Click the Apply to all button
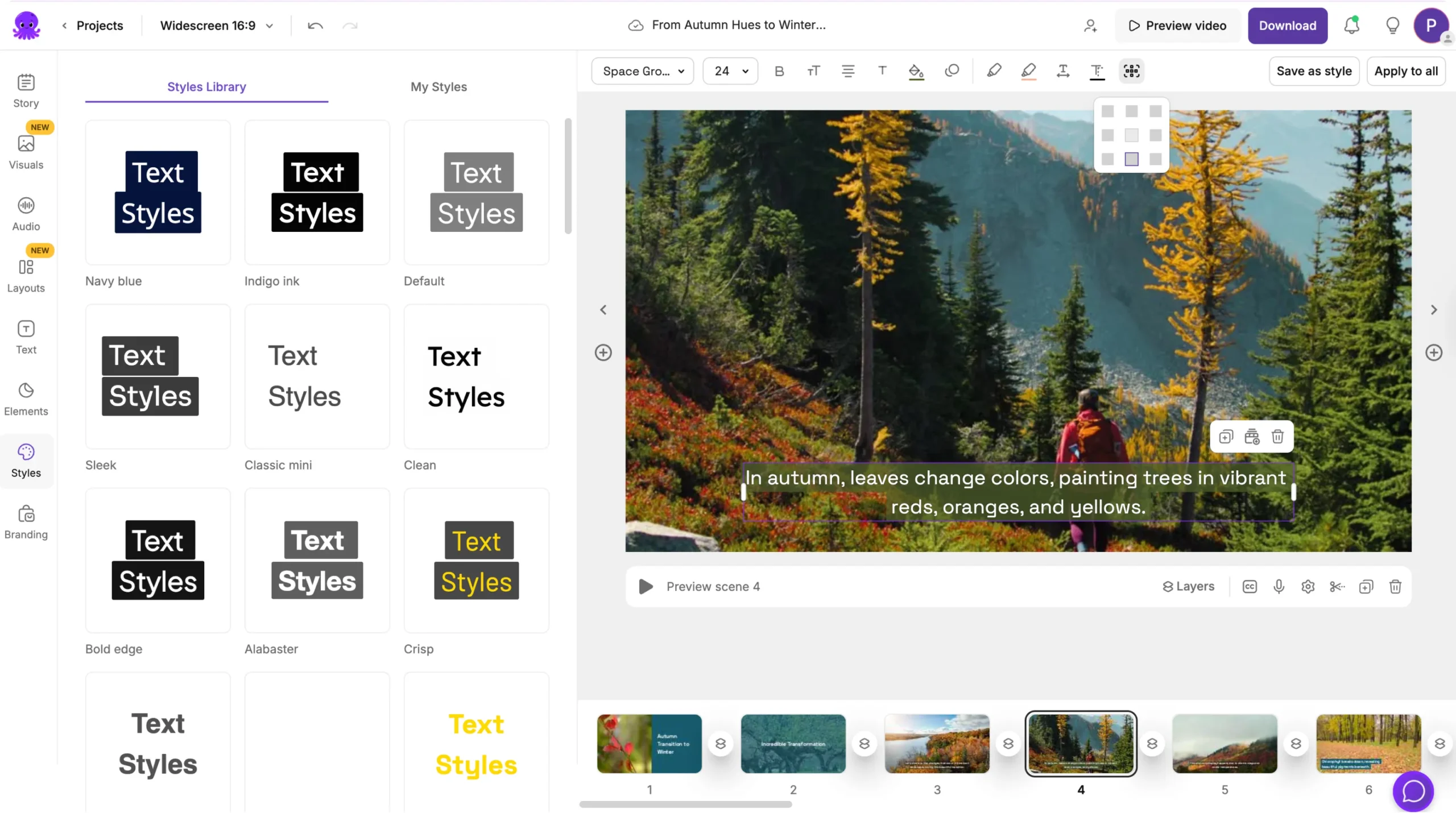This screenshot has height=813, width=1456. coord(1405,71)
